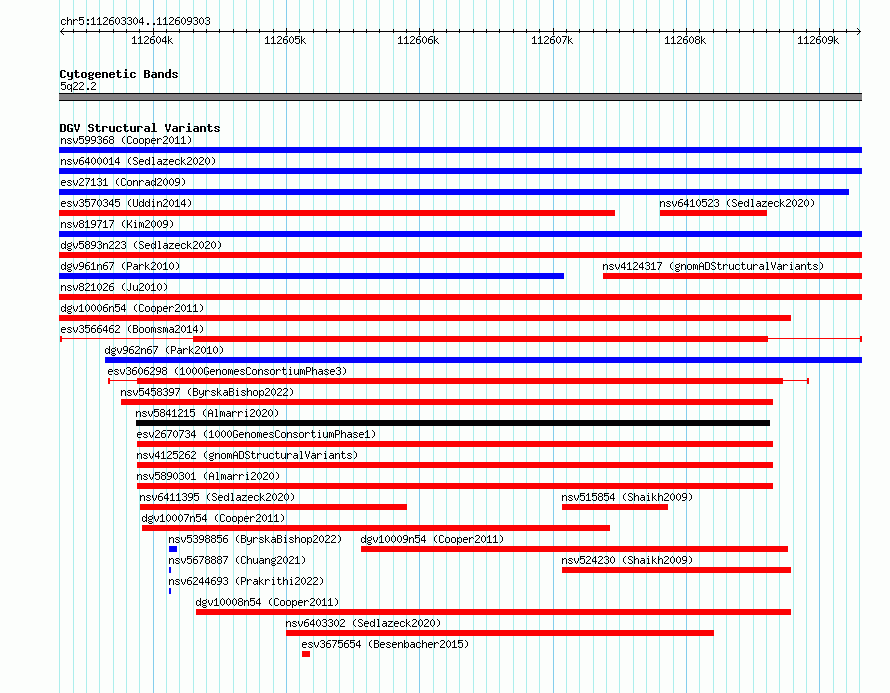Select esv3606298 (1000GenomesConsortiumPhase3) label
Image resolution: width=890 pixels, height=693 pixels.
point(227,371)
